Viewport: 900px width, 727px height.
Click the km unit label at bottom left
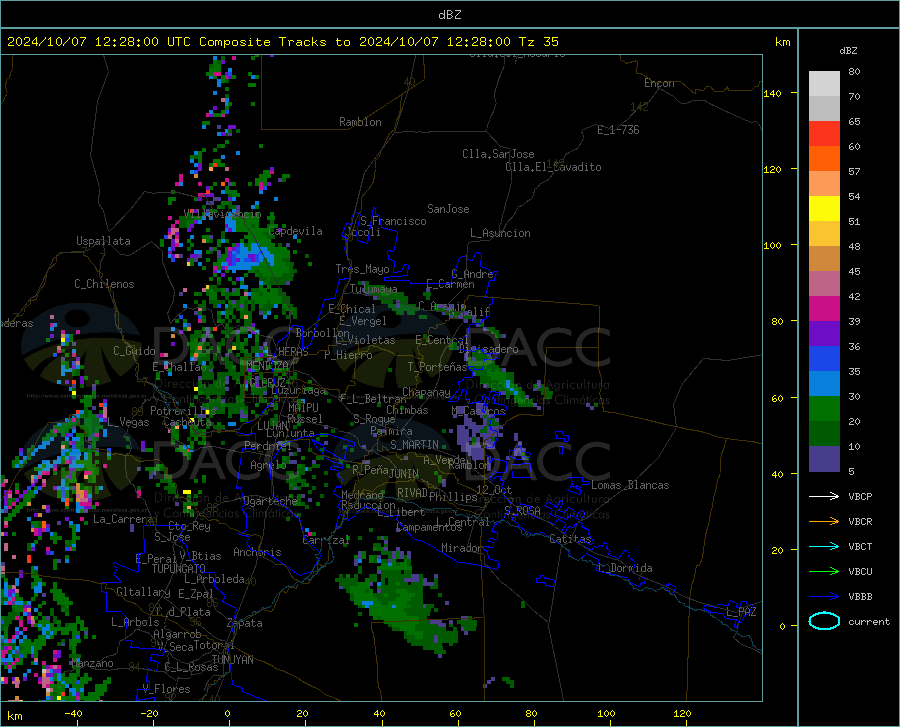(x=14, y=716)
